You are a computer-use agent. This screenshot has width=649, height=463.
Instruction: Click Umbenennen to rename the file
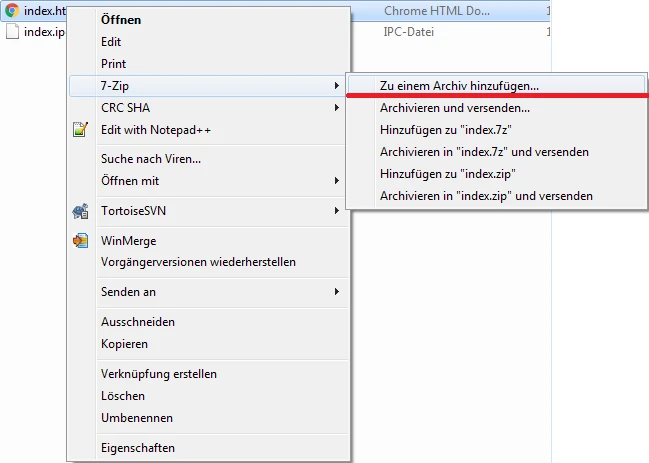pyautogui.click(x=137, y=418)
